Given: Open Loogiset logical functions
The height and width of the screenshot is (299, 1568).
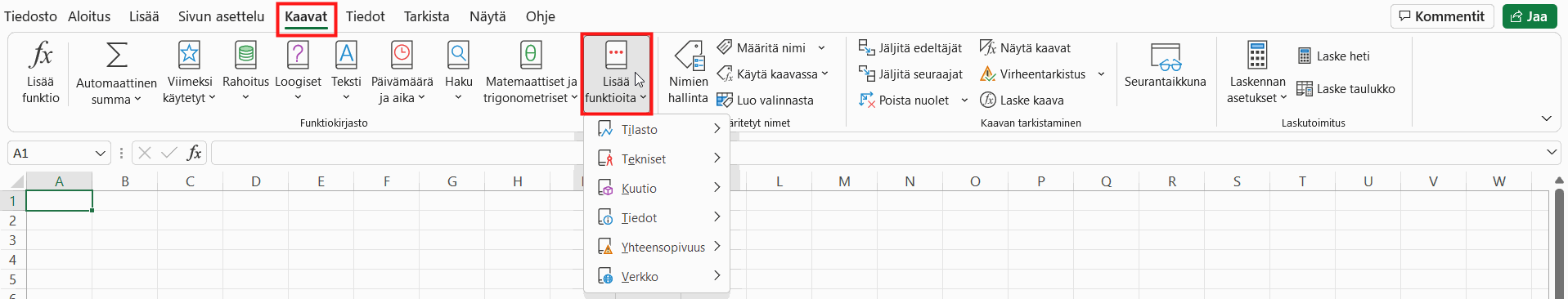Looking at the screenshot, I should [x=298, y=73].
